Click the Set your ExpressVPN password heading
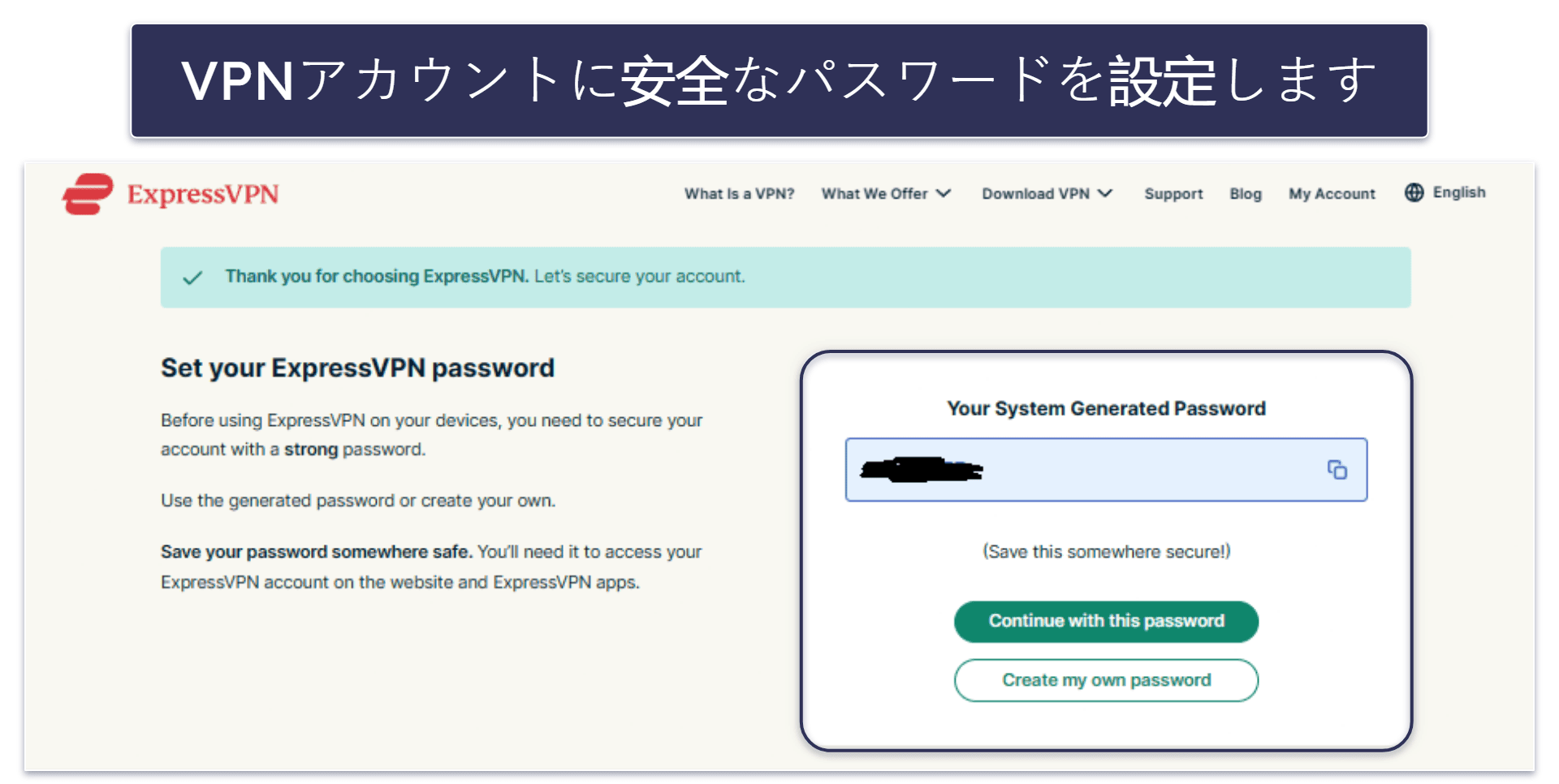 (357, 368)
